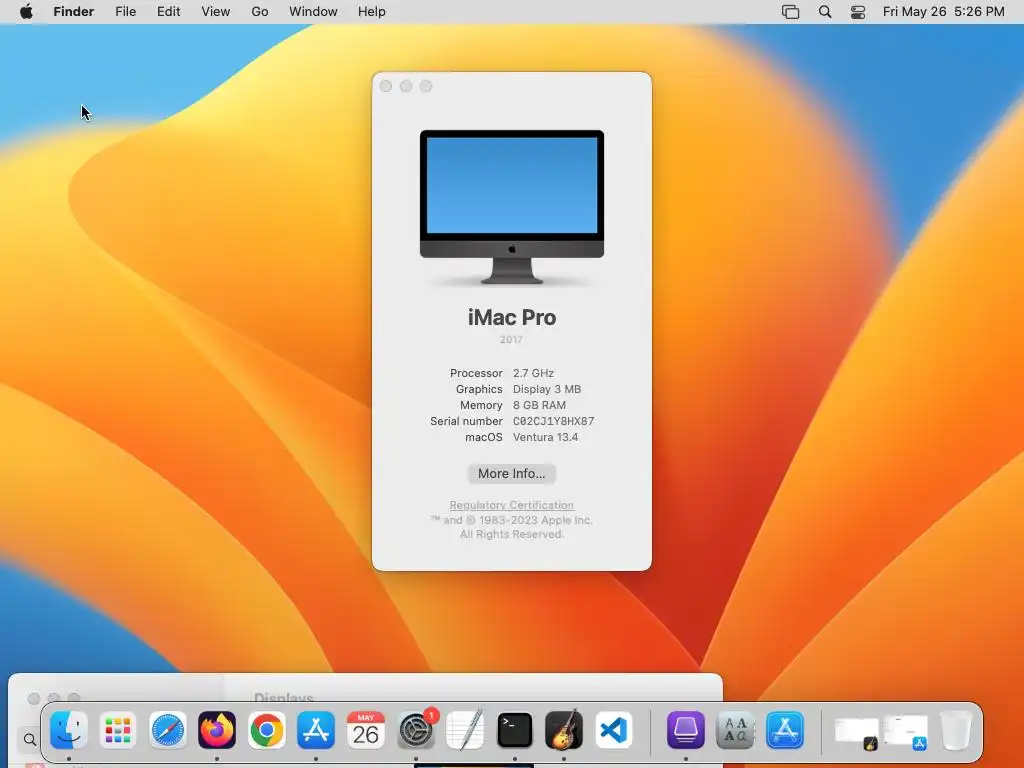Click the overlapping windows icon in the menu bar
Screen dimensions: 1024x768
[x=790, y=12]
